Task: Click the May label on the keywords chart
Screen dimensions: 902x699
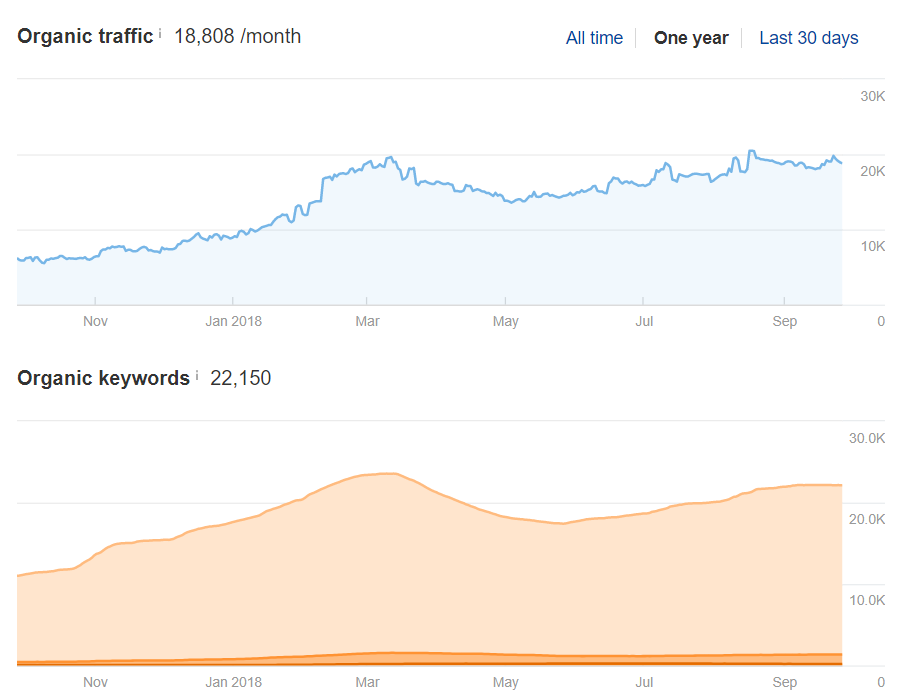Action: click(x=505, y=682)
